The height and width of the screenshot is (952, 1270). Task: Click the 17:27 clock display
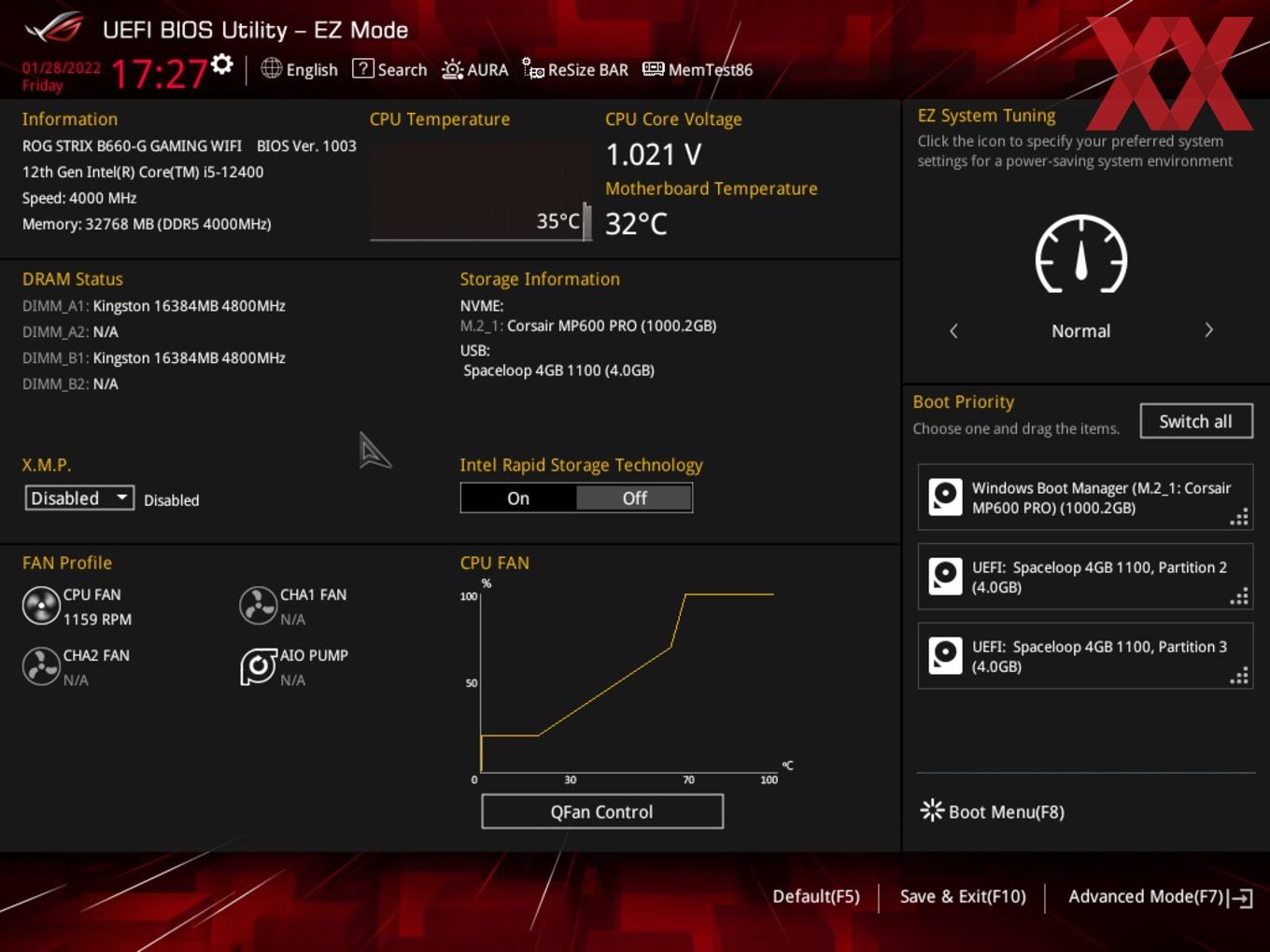(160, 73)
